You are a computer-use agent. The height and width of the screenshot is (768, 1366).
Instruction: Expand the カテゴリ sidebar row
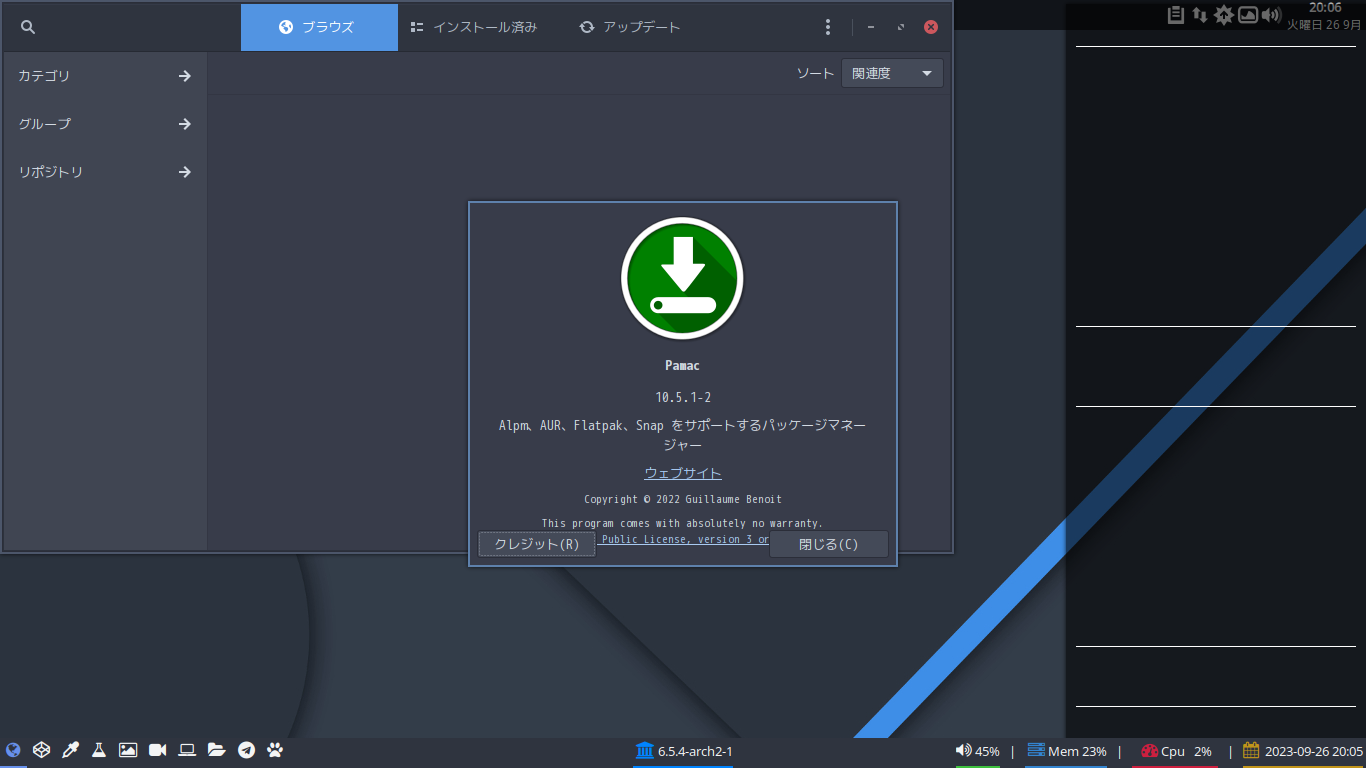tap(105, 76)
